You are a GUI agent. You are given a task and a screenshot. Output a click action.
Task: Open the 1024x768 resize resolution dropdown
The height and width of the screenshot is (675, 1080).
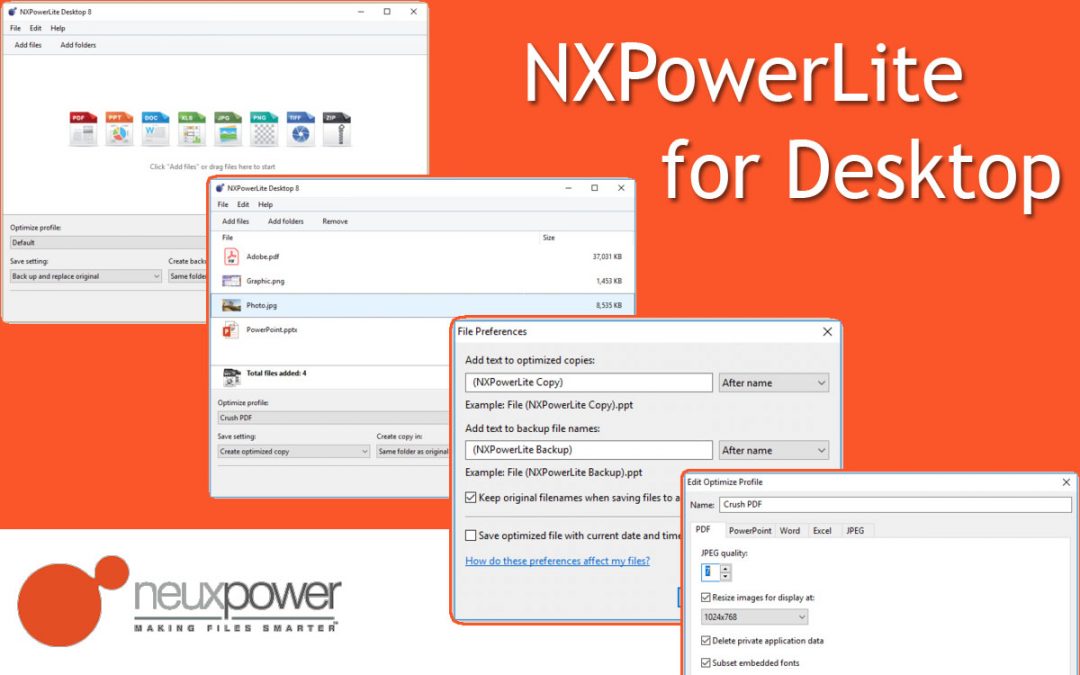pyautogui.click(x=754, y=617)
